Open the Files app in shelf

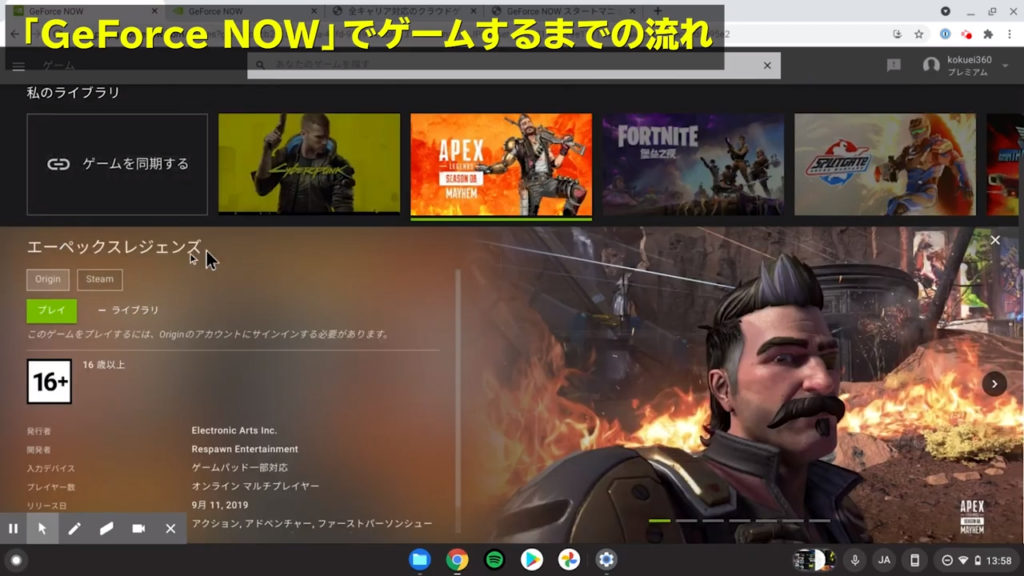420,560
